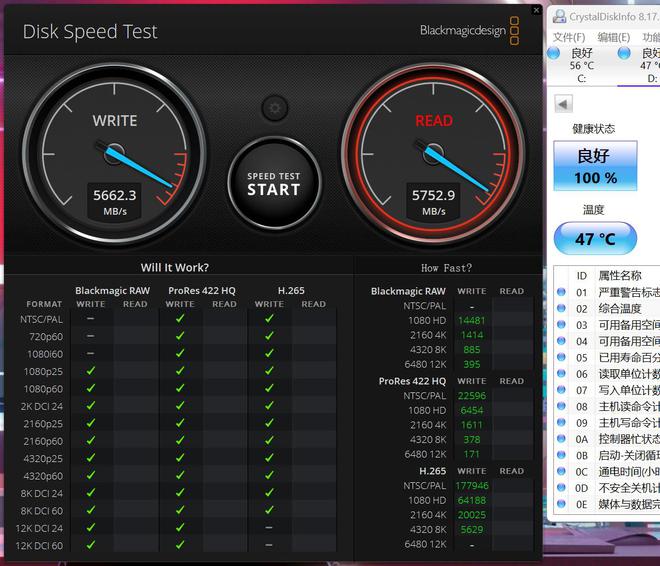Viewport: 660px width, 566px height.
Task: Click H.265 NTSC/PAL write value 177946
Action: coord(472,486)
